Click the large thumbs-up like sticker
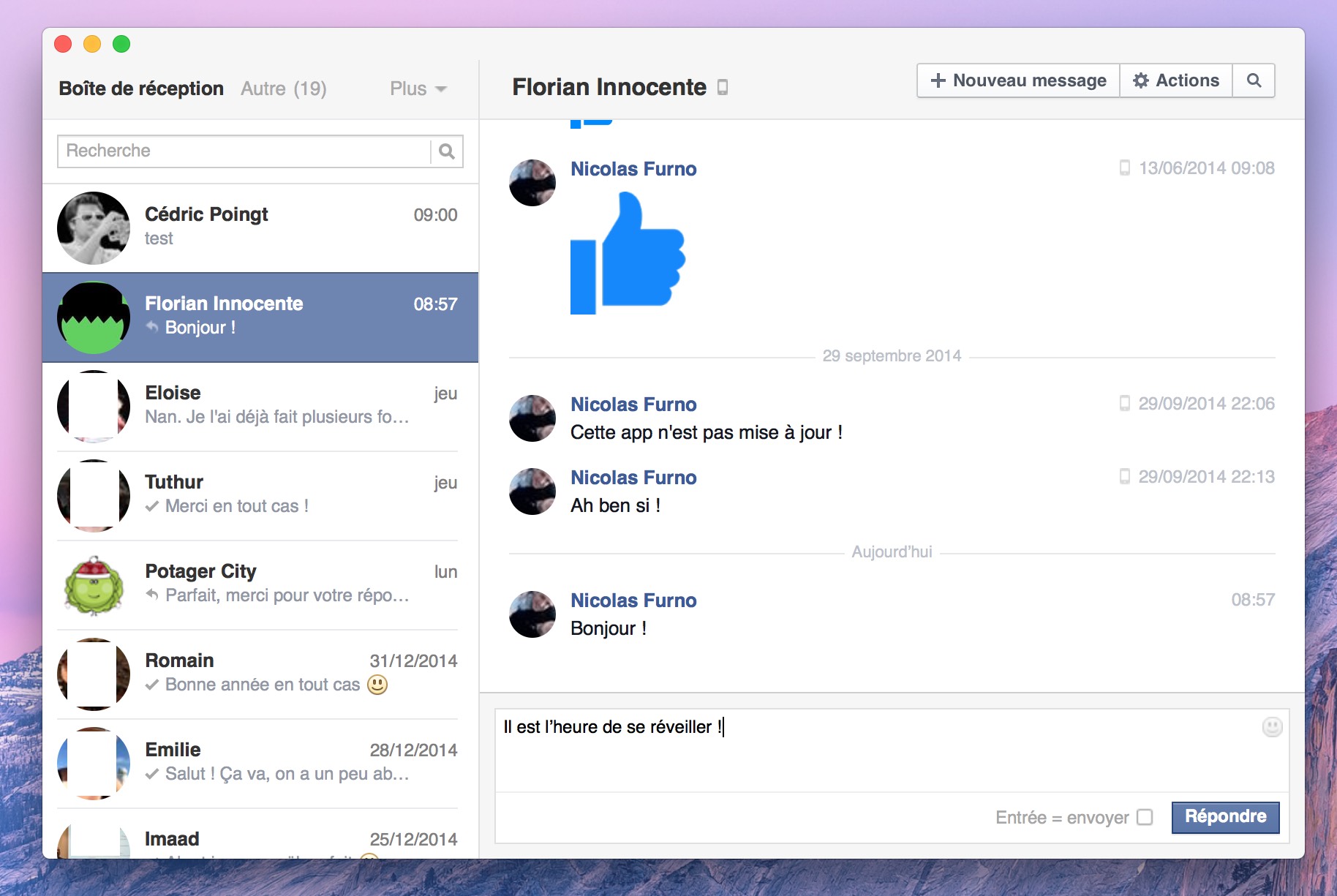This screenshot has height=896, width=1337. (628, 253)
